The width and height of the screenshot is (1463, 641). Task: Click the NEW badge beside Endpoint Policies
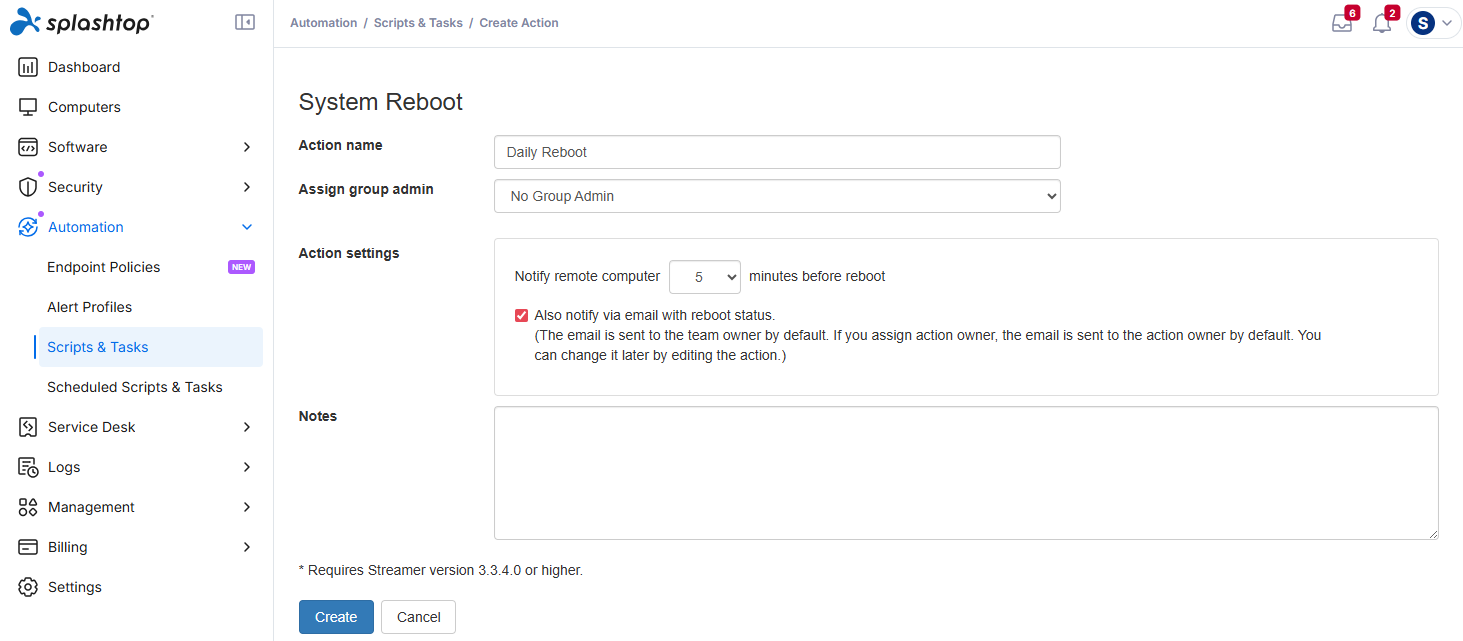point(241,267)
